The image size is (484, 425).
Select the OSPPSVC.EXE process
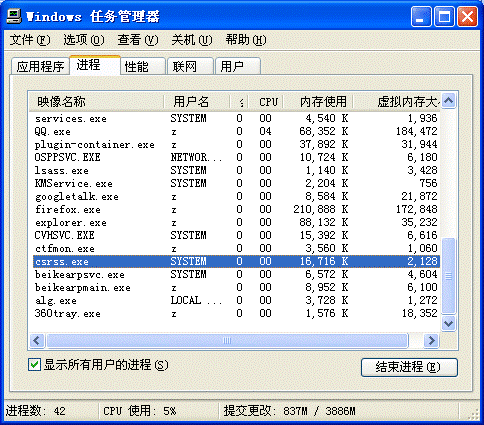tap(236, 157)
